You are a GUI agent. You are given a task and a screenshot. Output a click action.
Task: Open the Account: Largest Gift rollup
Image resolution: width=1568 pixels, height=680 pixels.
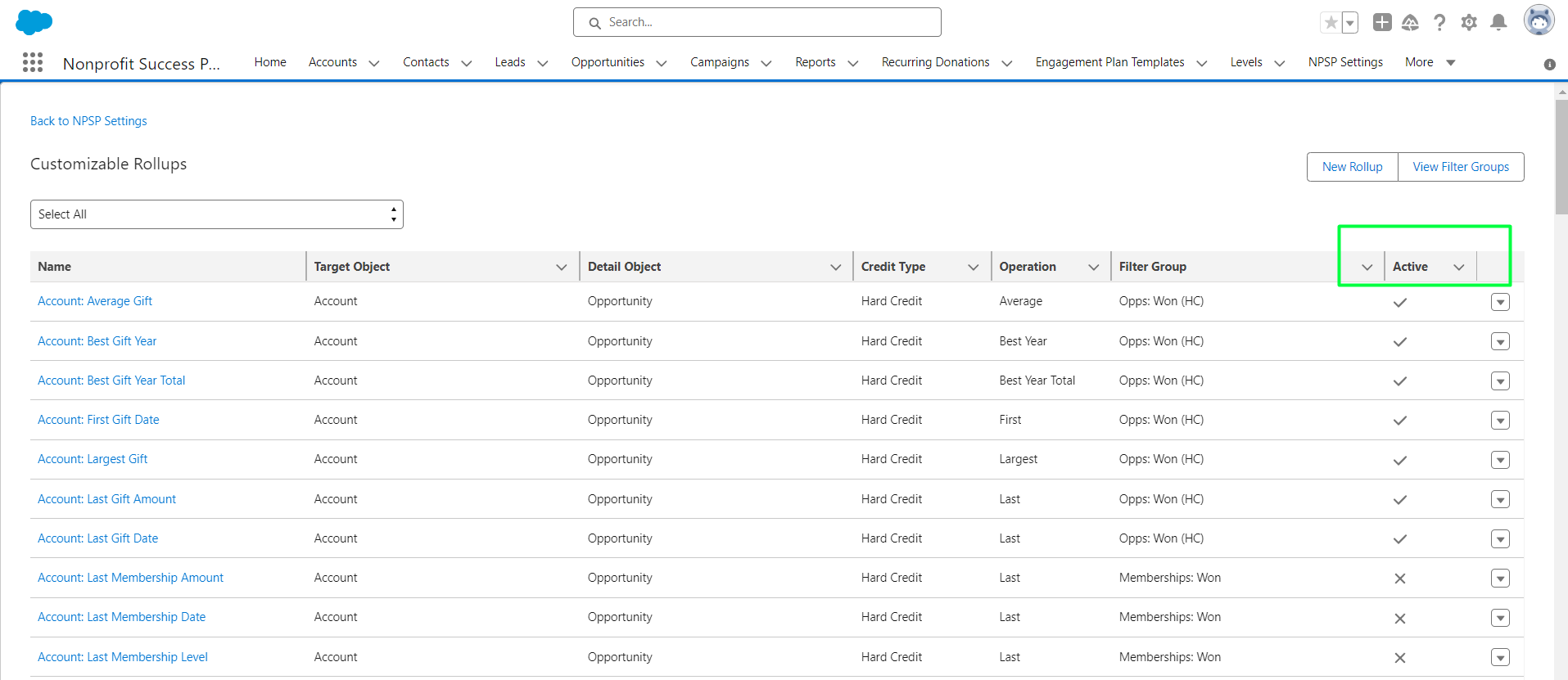[x=93, y=459]
